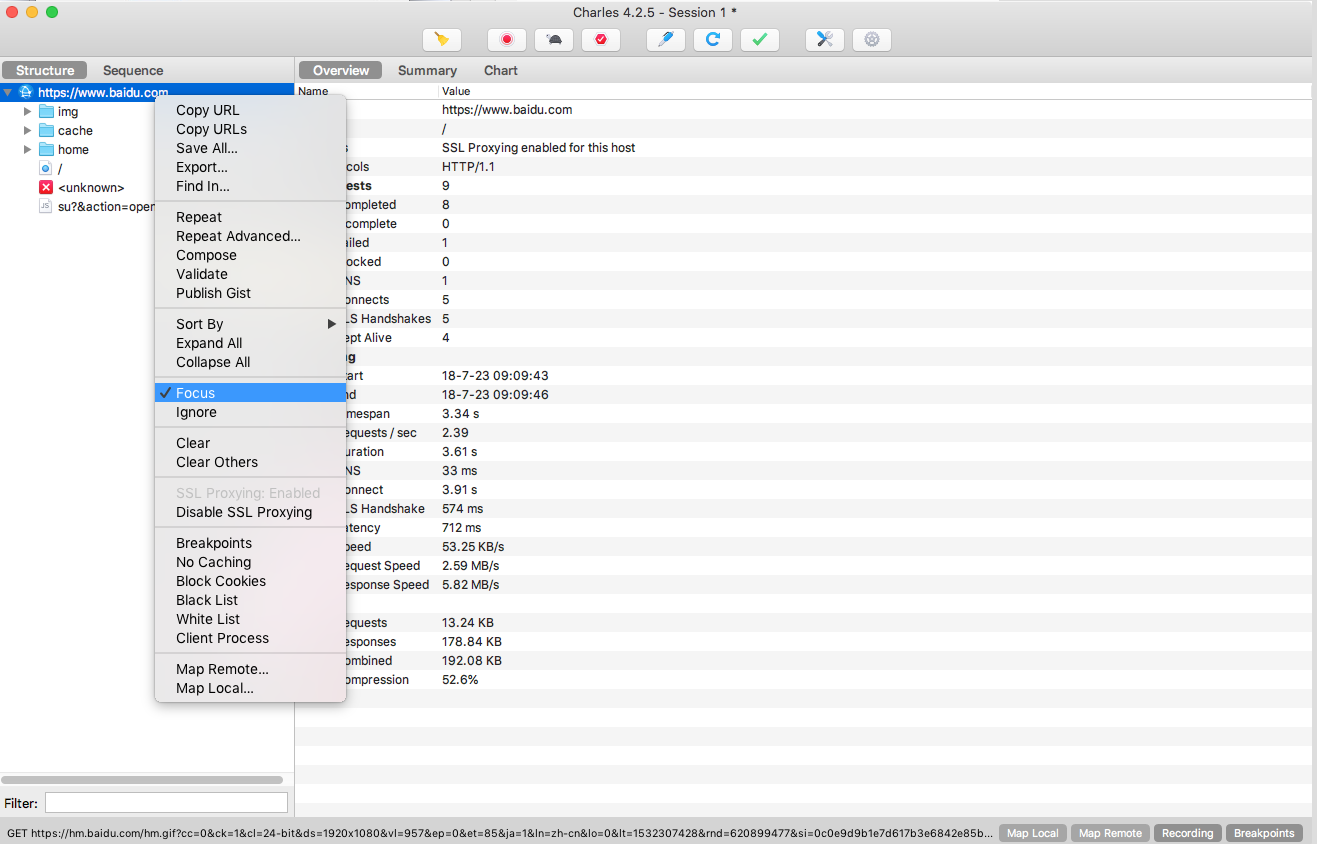
Task: Open the tools wrench icon
Action: click(x=824, y=39)
